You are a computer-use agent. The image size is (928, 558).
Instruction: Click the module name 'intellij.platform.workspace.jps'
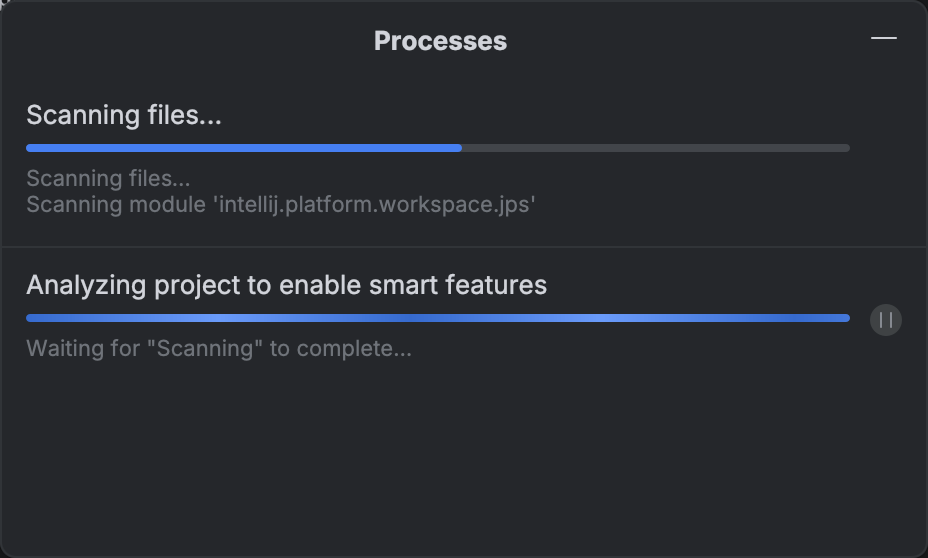point(375,205)
